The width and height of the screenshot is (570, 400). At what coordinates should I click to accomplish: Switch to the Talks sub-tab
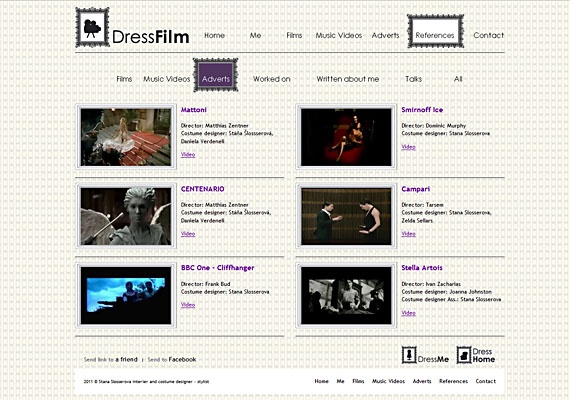[413, 79]
